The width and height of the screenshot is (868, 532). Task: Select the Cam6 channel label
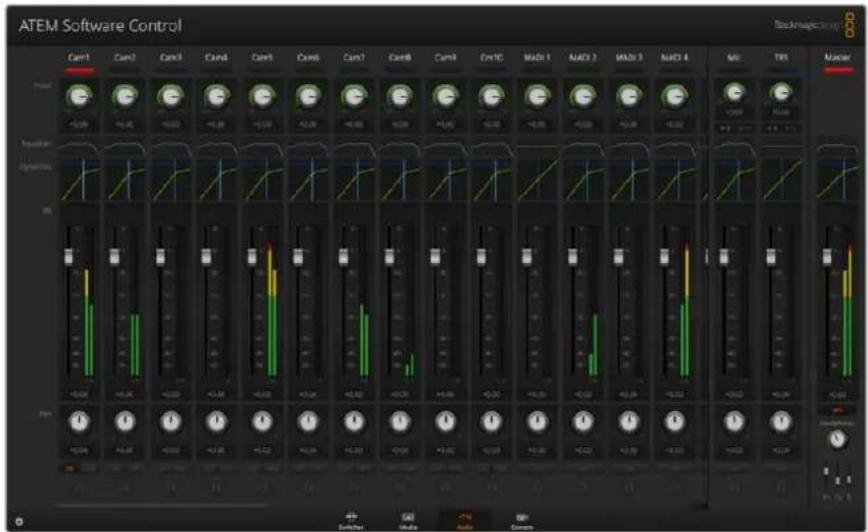tap(308, 58)
